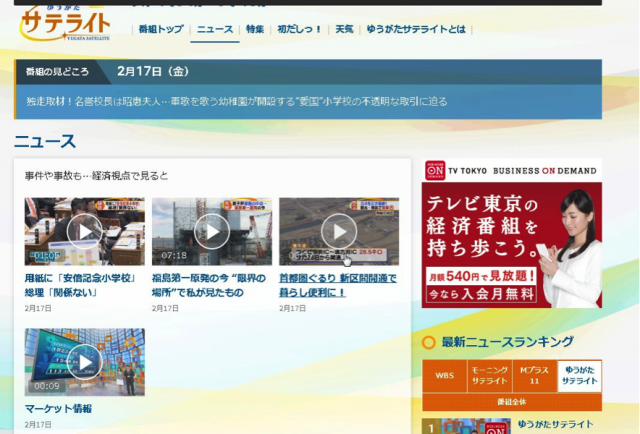The image size is (640, 434).
Task: Open the マーケット情報 title link
Action: tap(58, 409)
